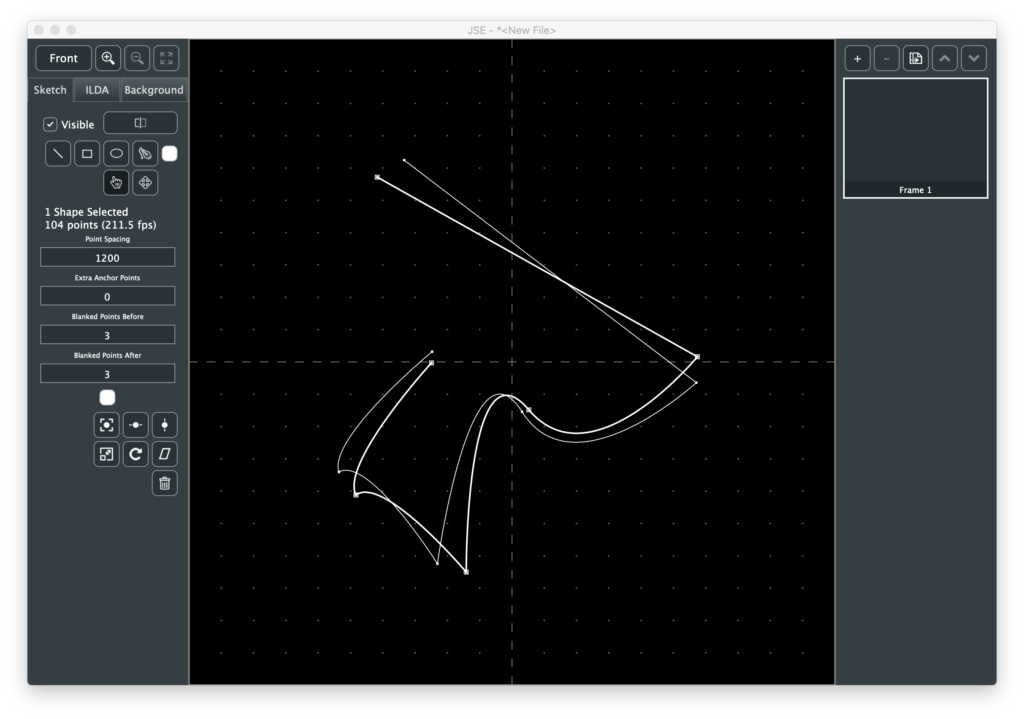Switch to the ILDA tab
1024x719 pixels.
tap(97, 90)
